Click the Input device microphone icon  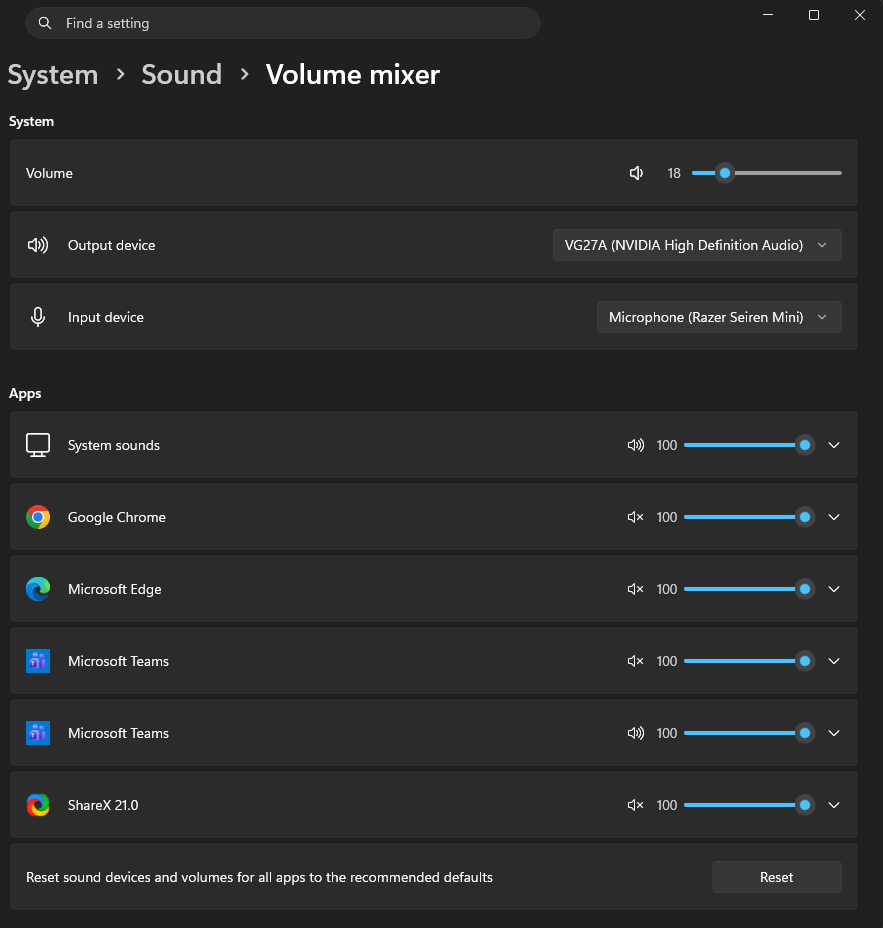point(38,317)
